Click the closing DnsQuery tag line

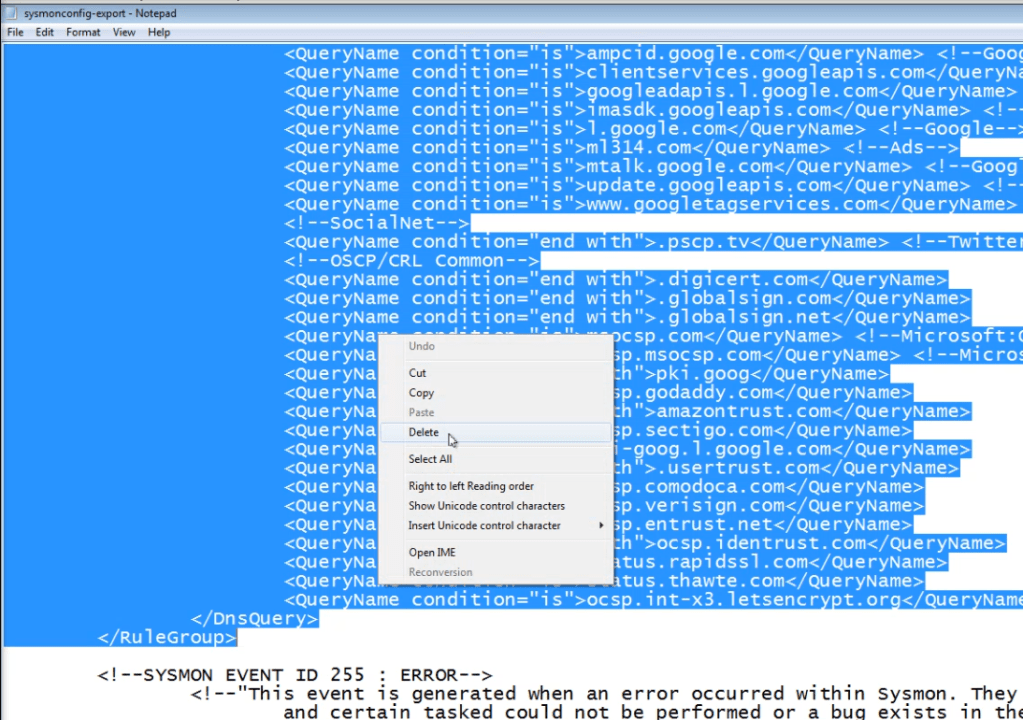click(254, 618)
